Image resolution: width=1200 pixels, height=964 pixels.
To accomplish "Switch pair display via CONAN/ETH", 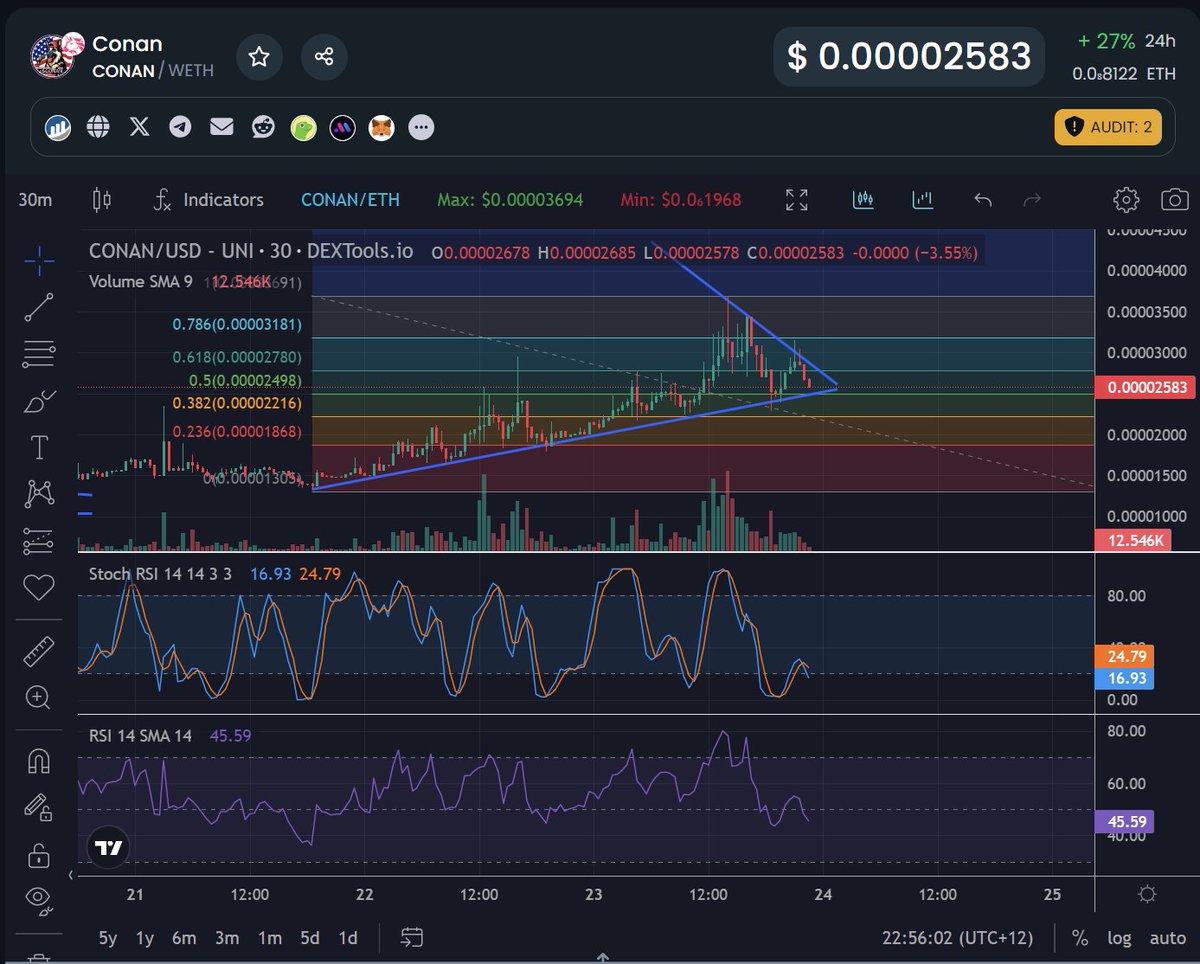I will 350,200.
